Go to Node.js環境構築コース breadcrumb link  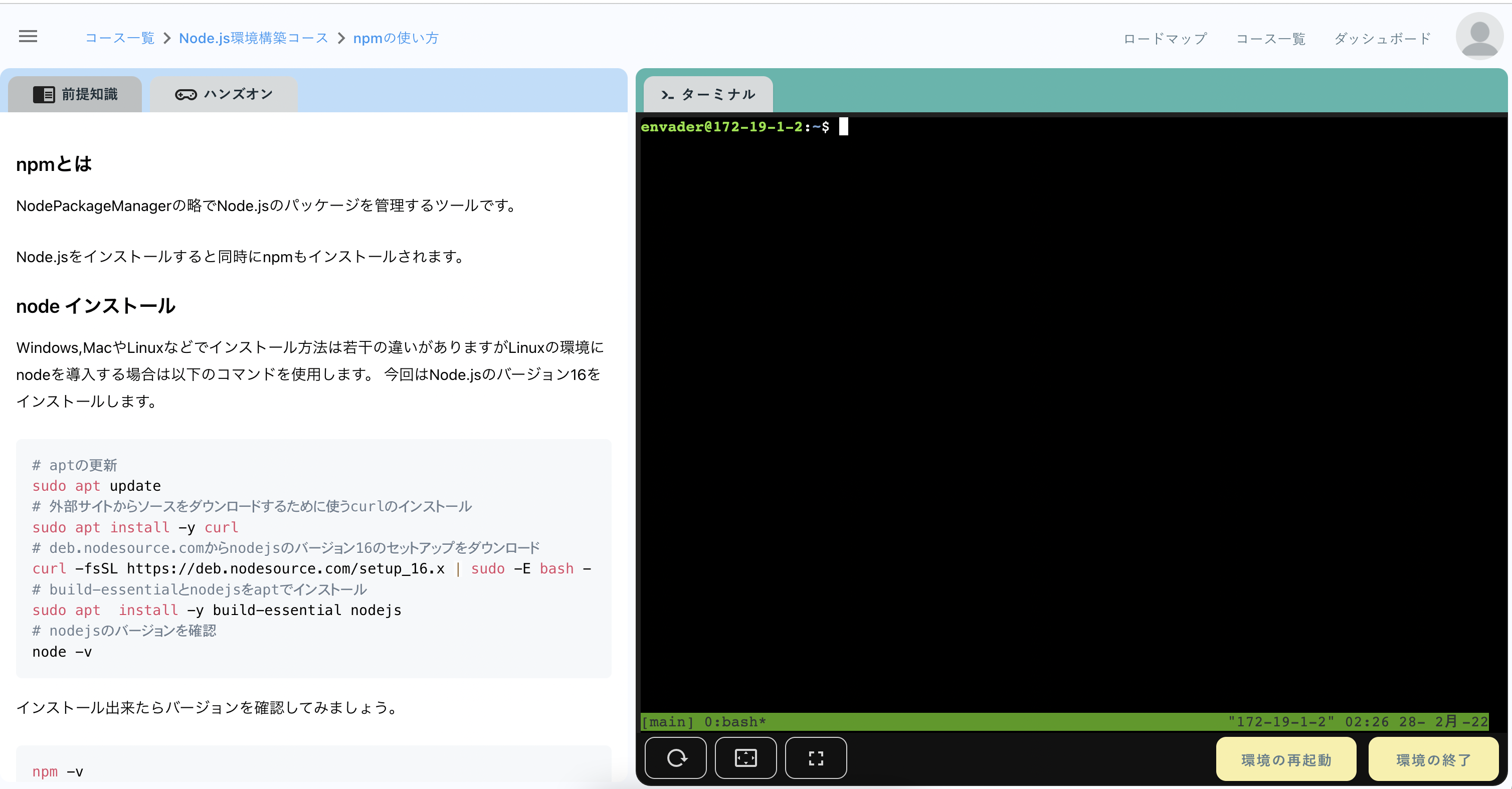(x=253, y=38)
